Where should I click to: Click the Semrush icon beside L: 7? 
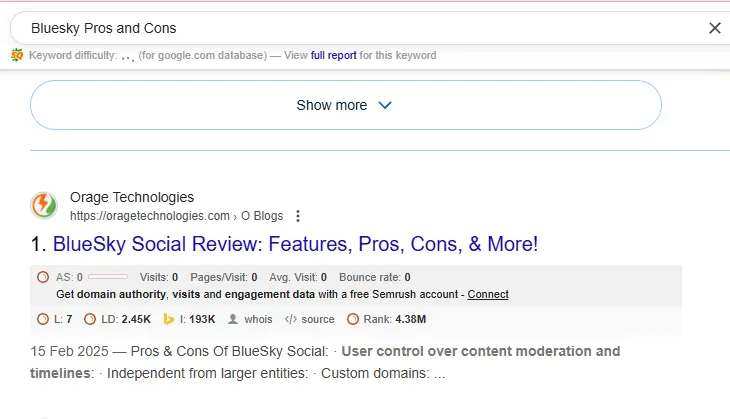click(43, 319)
